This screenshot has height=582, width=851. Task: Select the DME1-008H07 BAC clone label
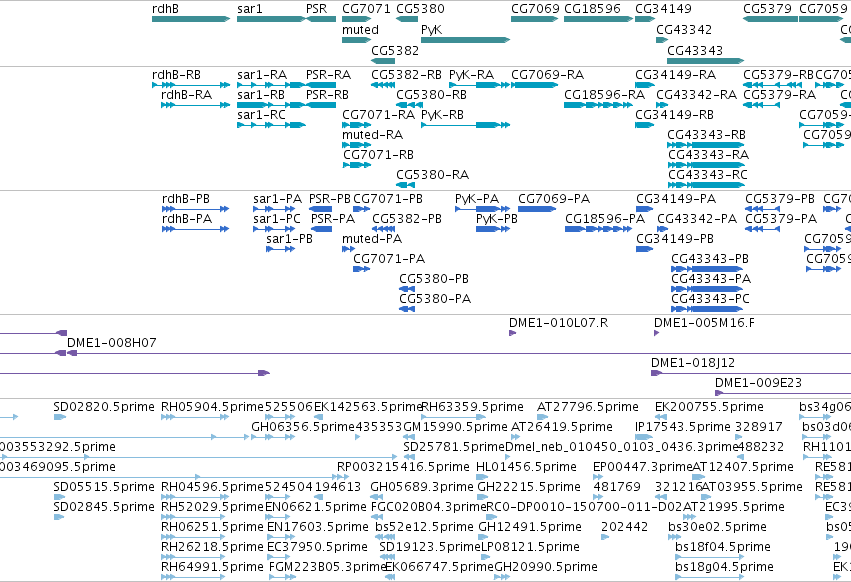click(112, 343)
